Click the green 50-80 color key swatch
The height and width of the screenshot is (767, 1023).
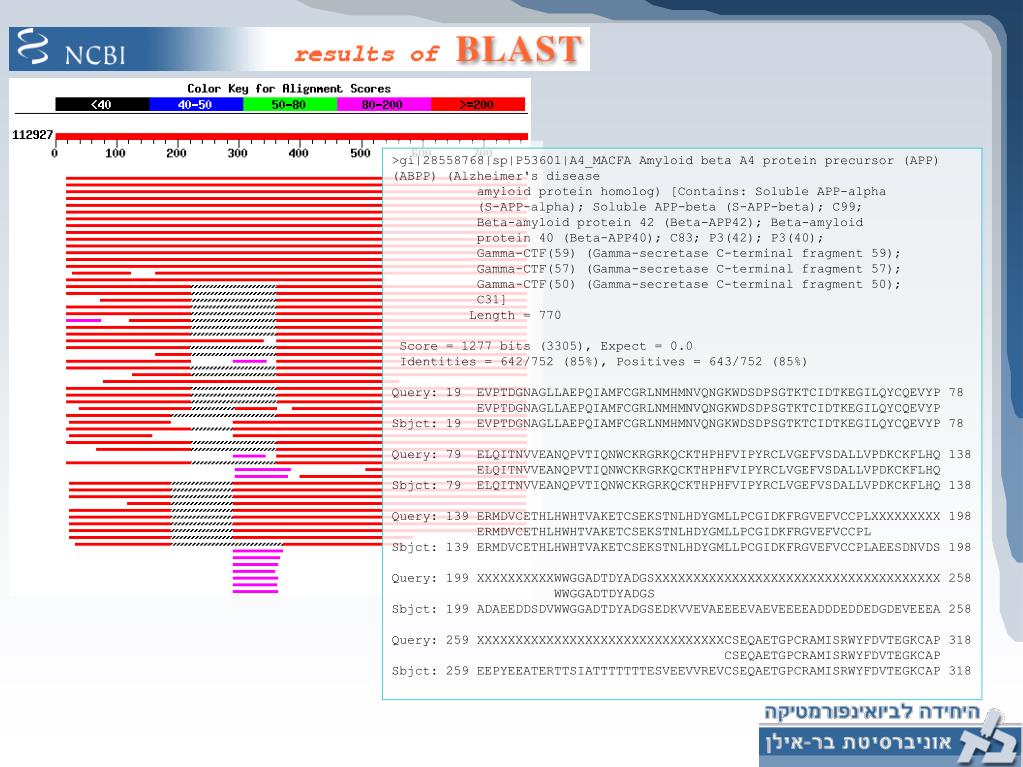tap(290, 104)
